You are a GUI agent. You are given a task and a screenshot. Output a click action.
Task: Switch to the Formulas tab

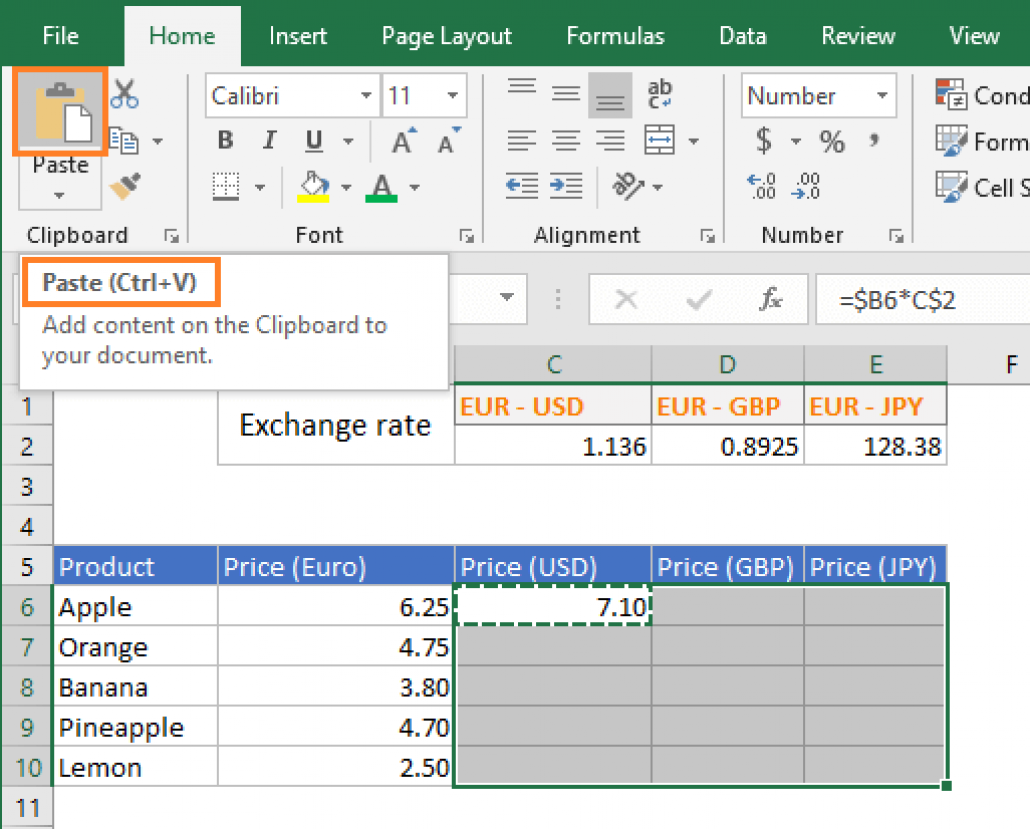point(616,35)
